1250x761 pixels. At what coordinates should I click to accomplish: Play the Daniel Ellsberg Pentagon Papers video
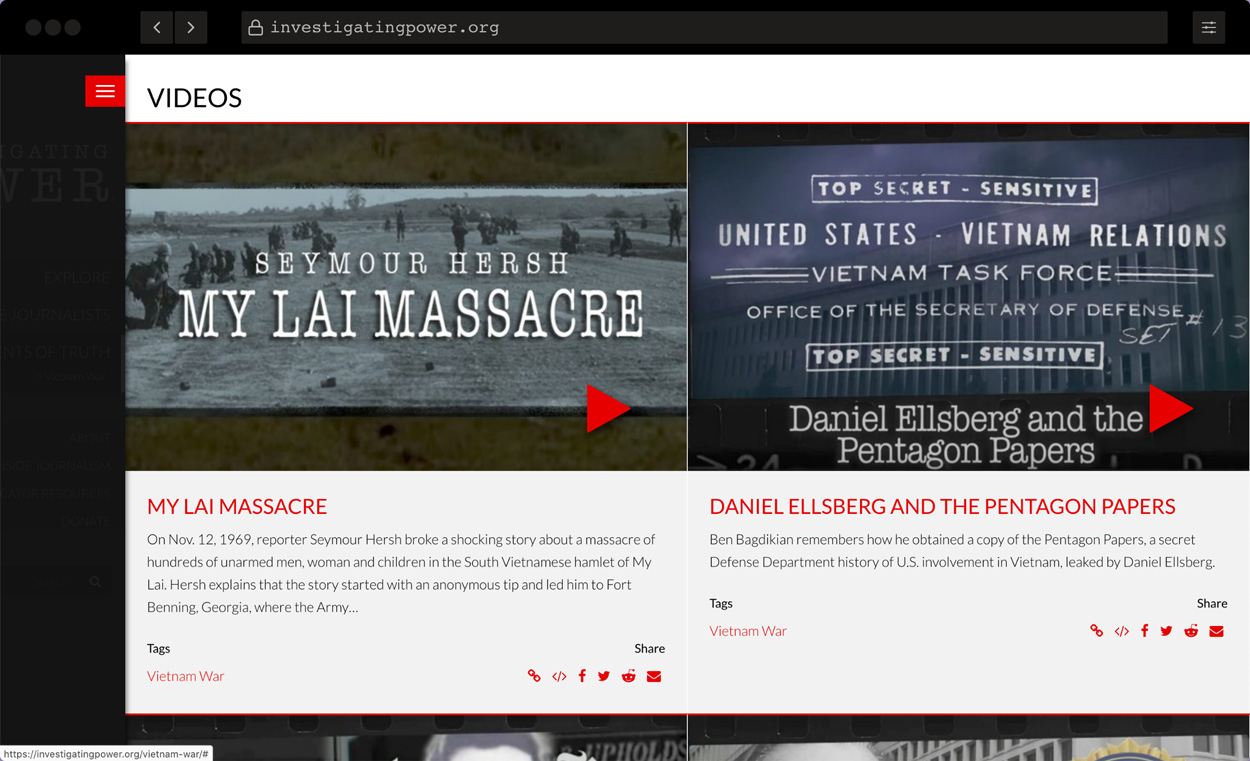point(1168,408)
